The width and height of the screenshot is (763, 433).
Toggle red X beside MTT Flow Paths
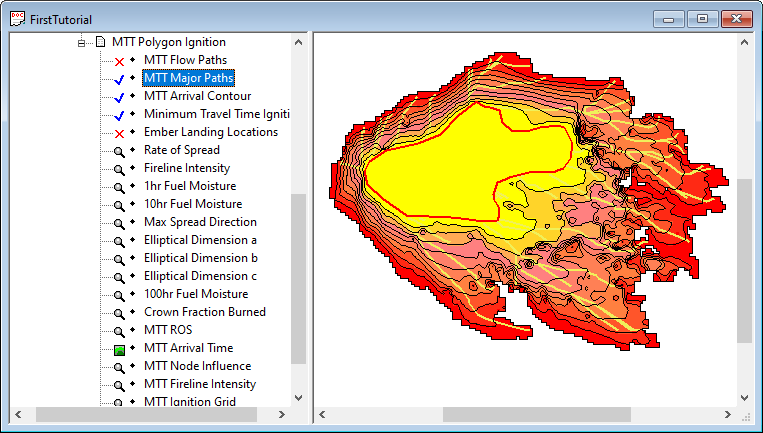coord(119,61)
